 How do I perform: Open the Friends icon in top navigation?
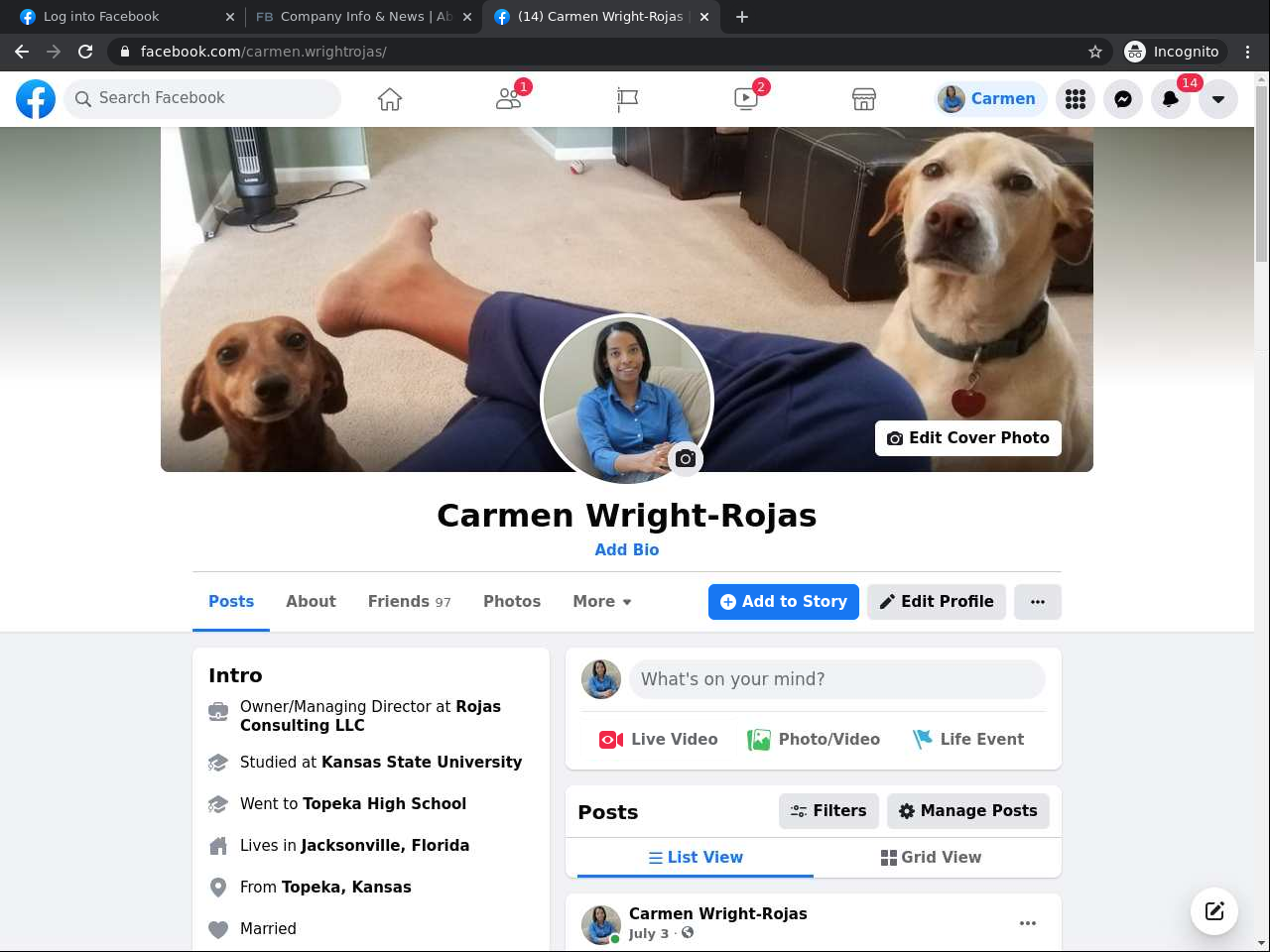(509, 99)
